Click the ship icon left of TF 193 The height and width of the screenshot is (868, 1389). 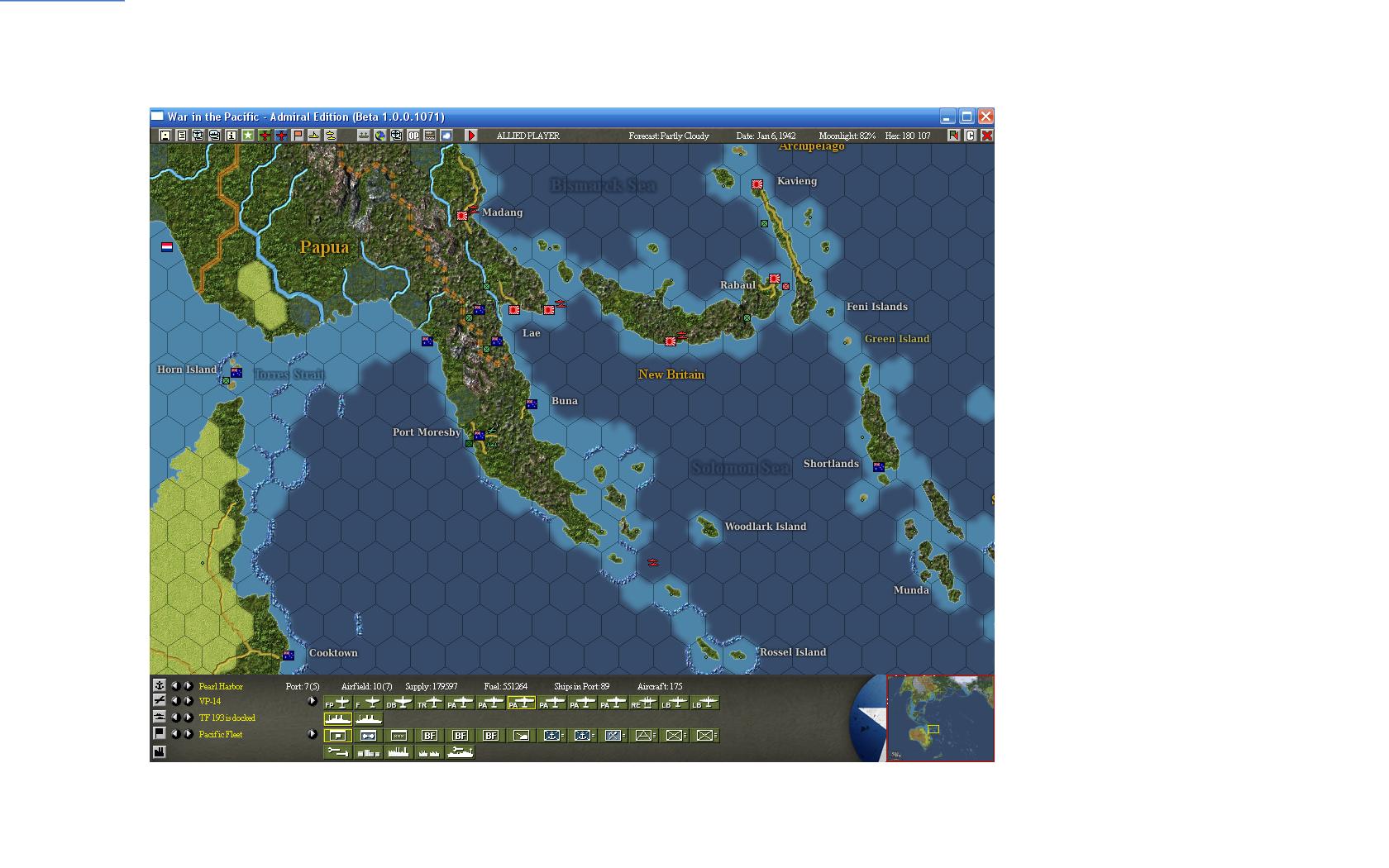click(x=160, y=717)
